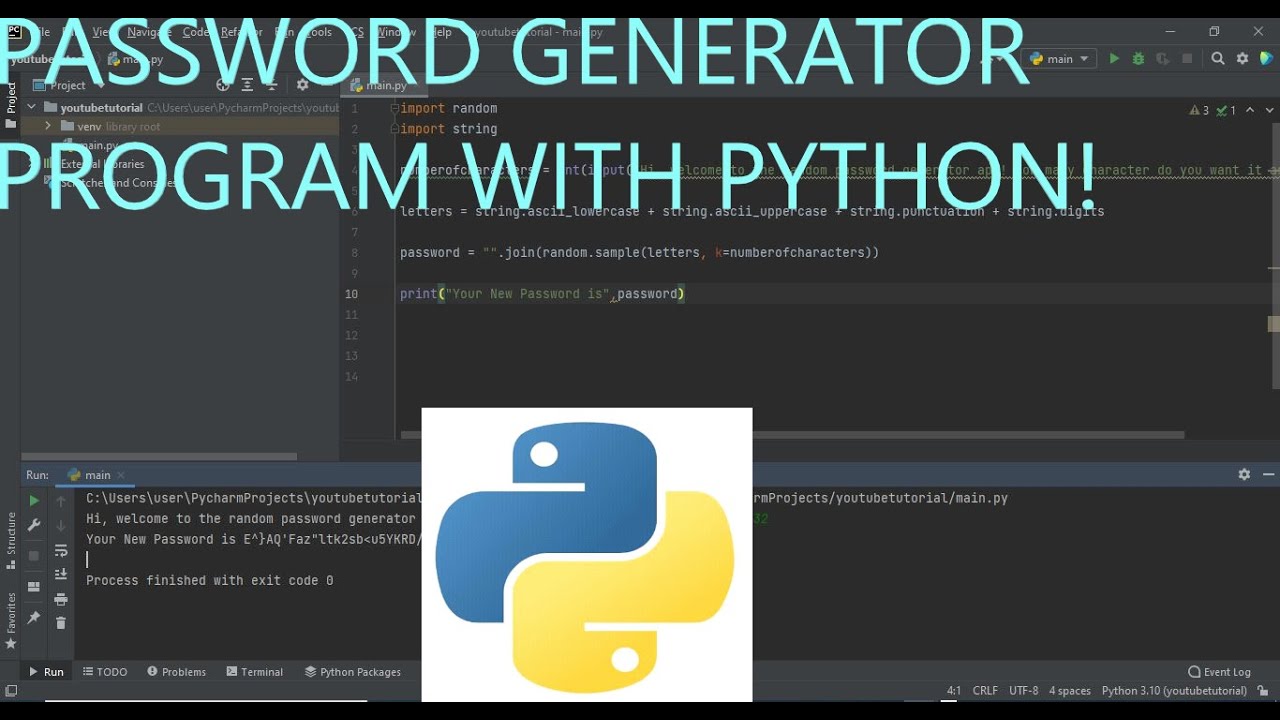Click the editor horizontal scrollbar

[792, 435]
